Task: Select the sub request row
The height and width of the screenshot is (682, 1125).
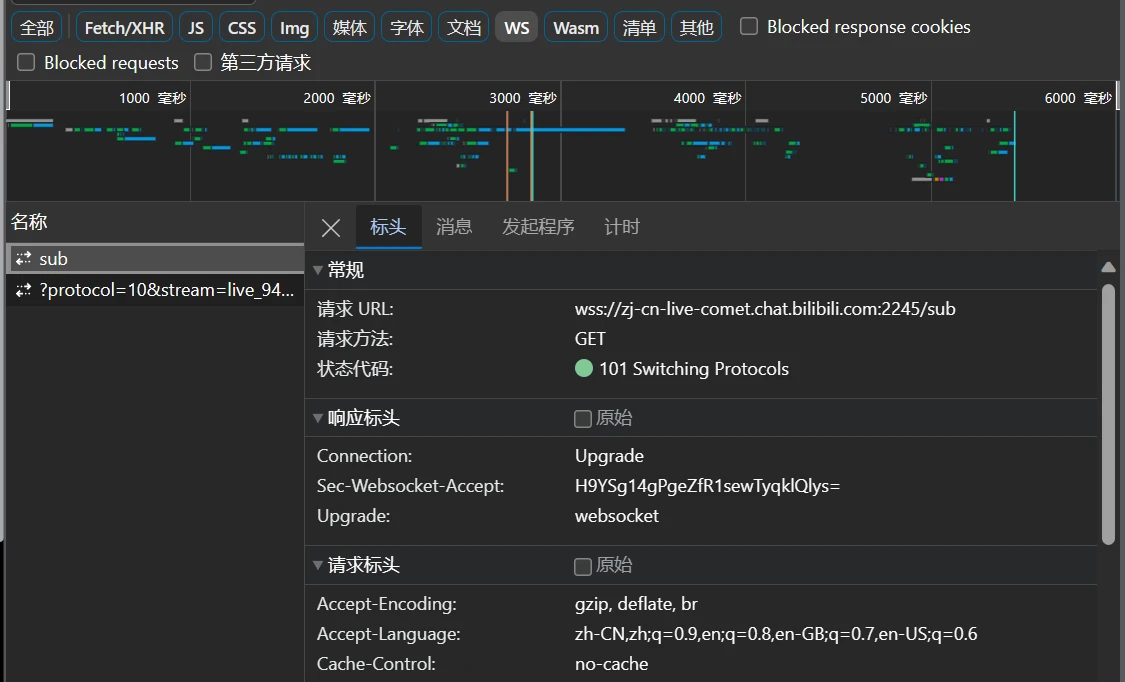Action: pyautogui.click(x=155, y=259)
